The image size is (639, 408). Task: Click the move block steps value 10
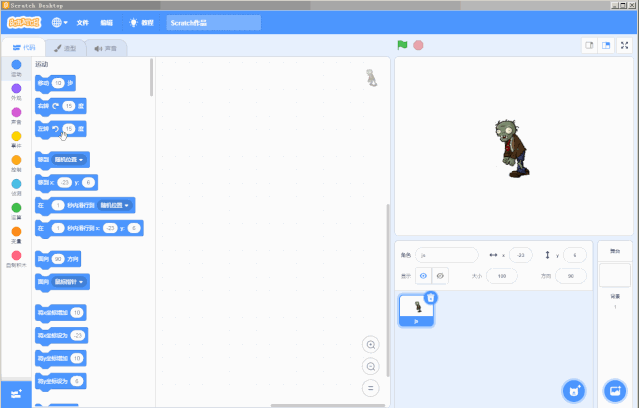[58, 83]
